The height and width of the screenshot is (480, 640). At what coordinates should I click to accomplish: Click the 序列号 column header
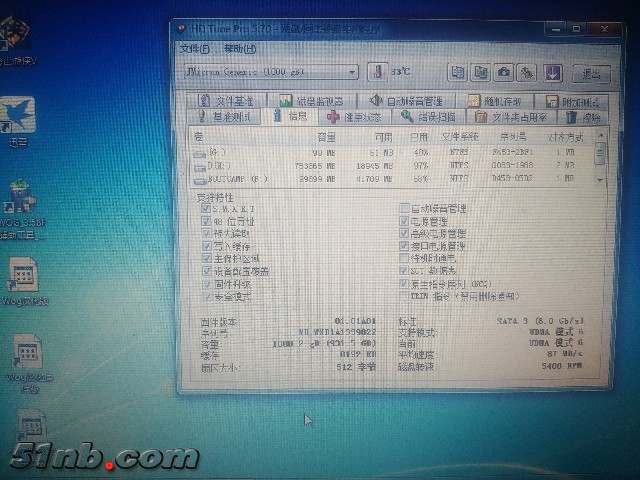(x=513, y=137)
